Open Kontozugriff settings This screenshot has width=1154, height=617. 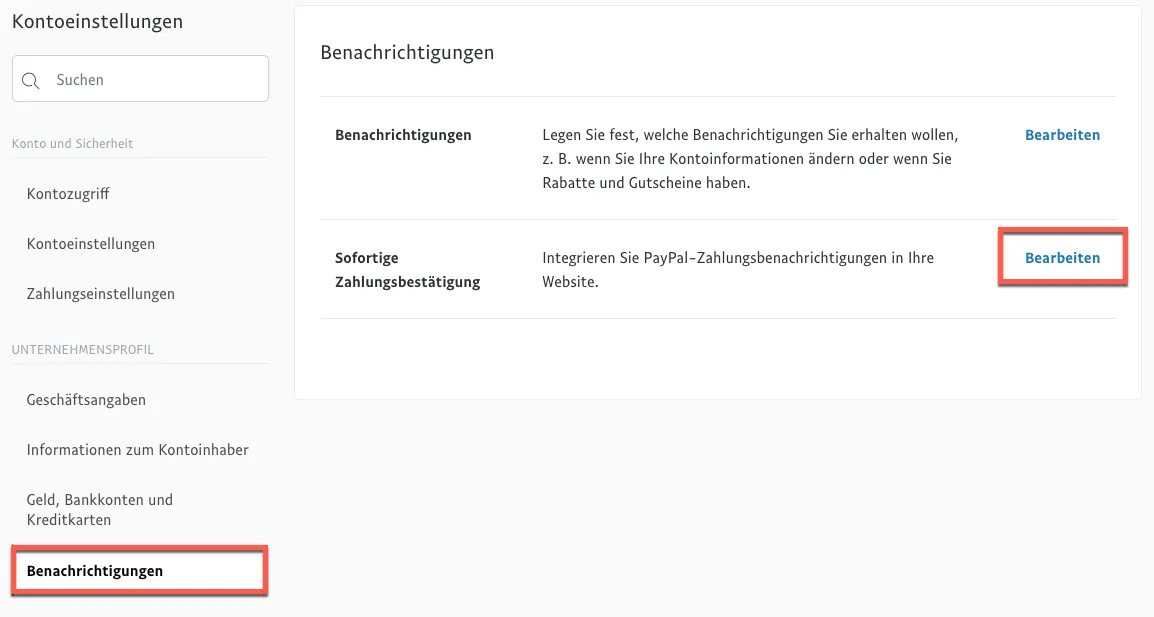click(x=68, y=194)
